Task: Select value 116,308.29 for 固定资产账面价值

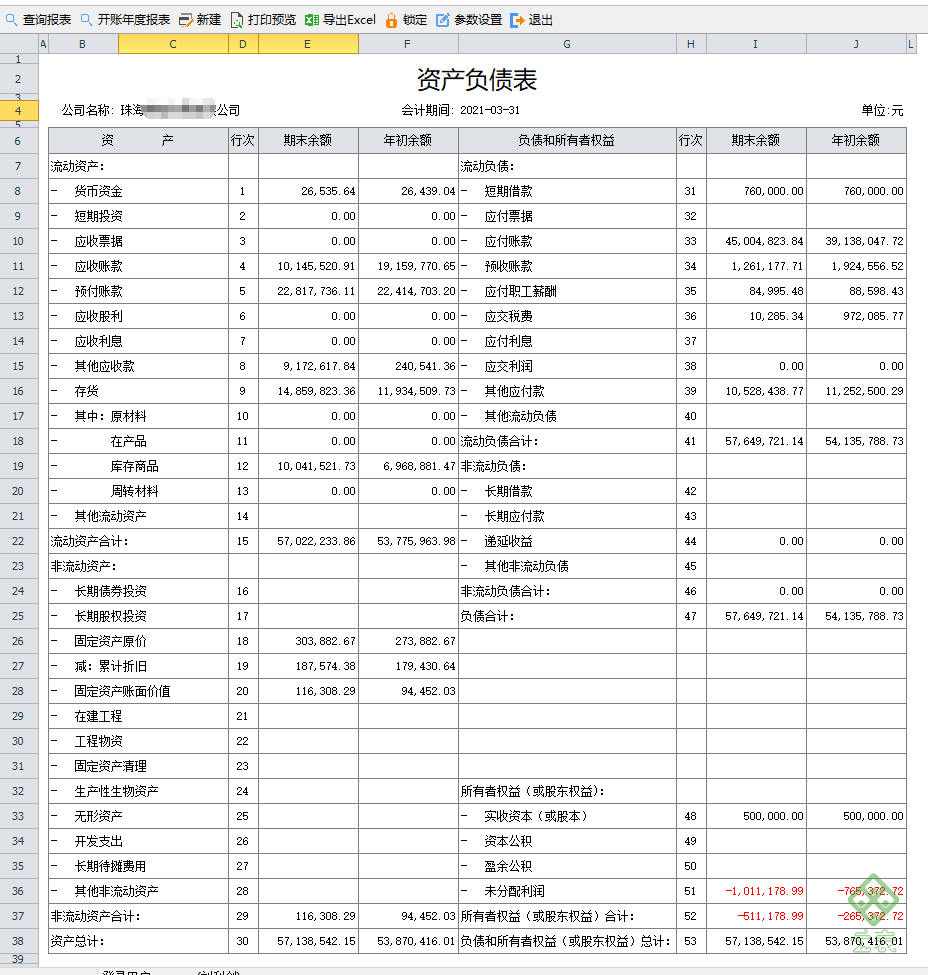Action: (x=309, y=691)
